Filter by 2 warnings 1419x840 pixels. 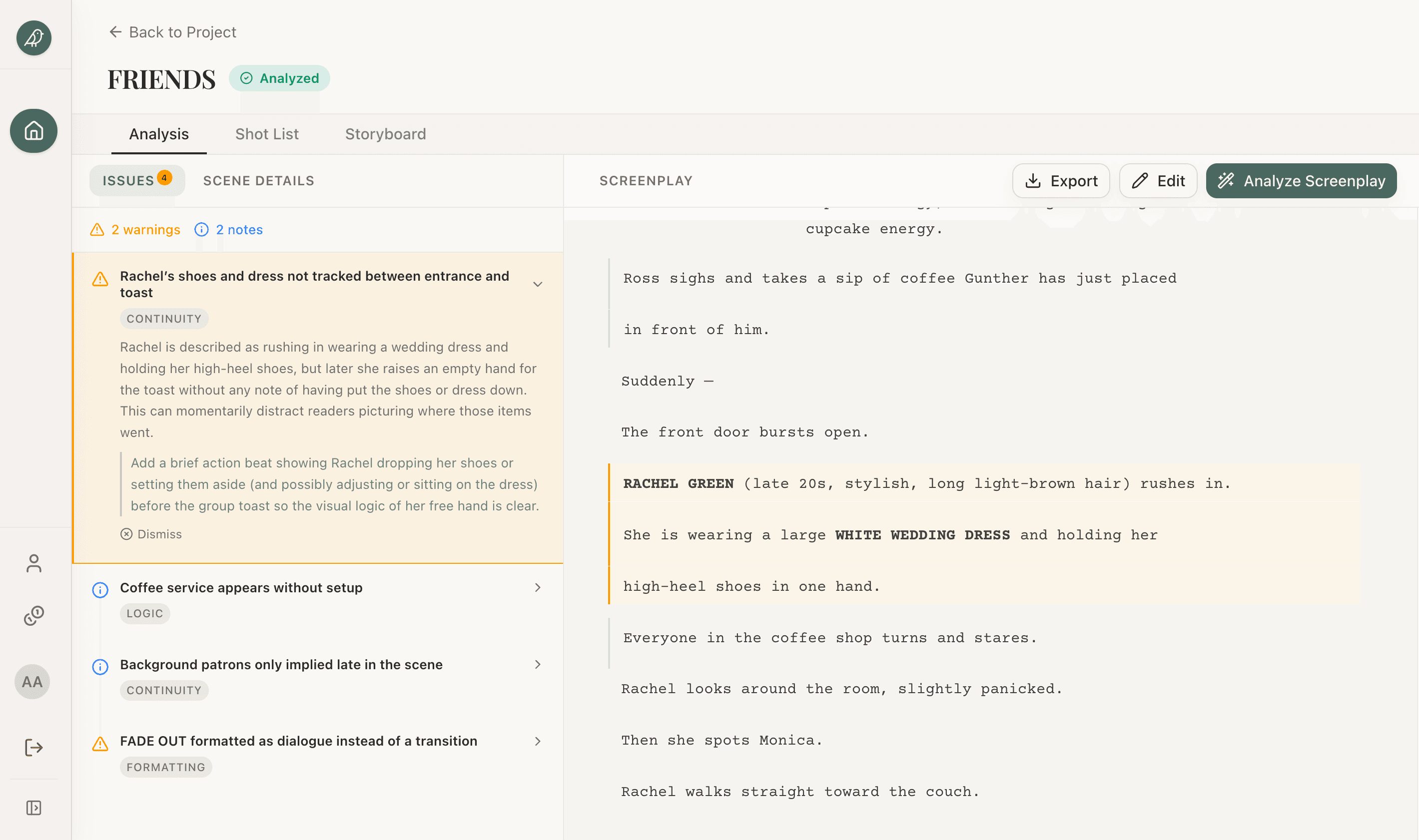(x=135, y=229)
